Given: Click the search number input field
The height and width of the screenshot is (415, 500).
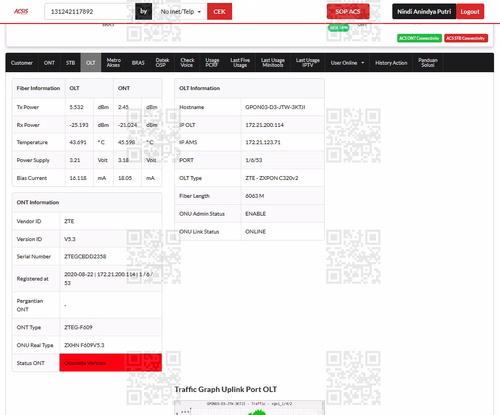Looking at the screenshot, I should tap(89, 12).
